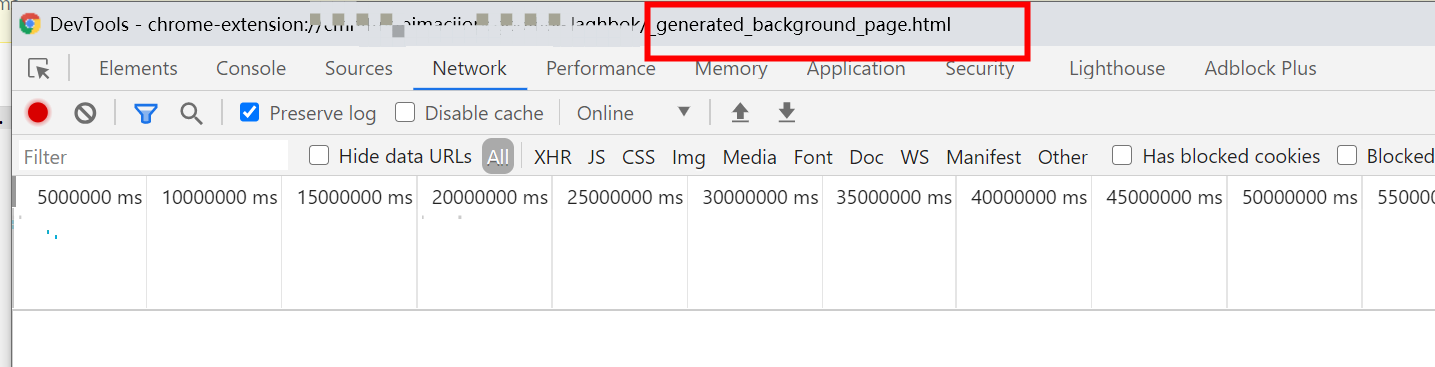Stop recording network log with red button
1435x367 pixels.
pos(38,113)
